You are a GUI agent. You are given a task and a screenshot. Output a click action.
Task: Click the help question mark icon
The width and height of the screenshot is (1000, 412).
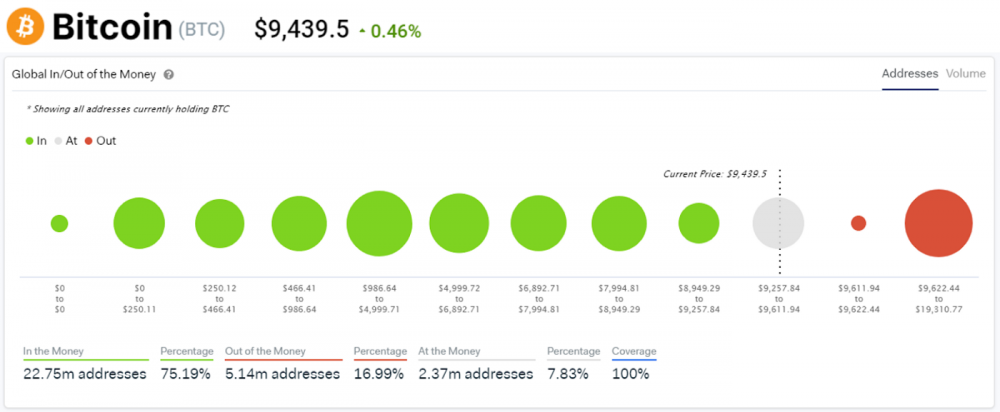169,74
